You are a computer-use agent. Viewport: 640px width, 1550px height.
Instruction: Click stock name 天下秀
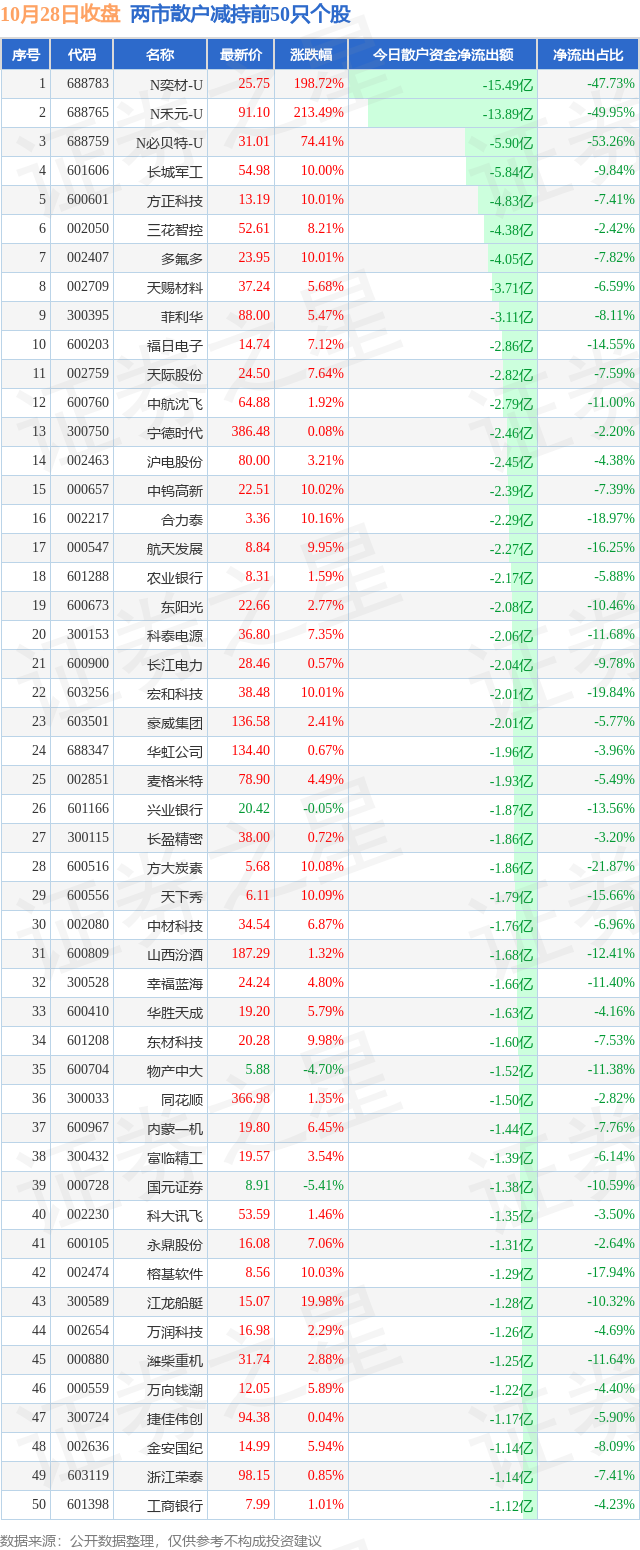click(182, 896)
